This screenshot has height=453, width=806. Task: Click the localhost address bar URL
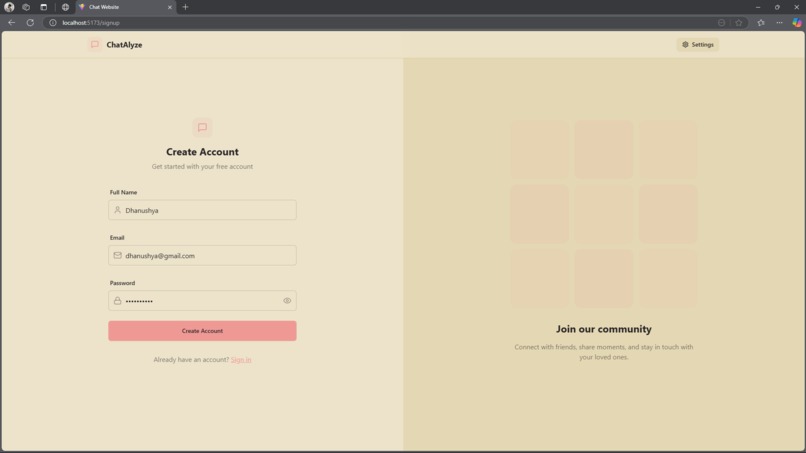point(90,23)
